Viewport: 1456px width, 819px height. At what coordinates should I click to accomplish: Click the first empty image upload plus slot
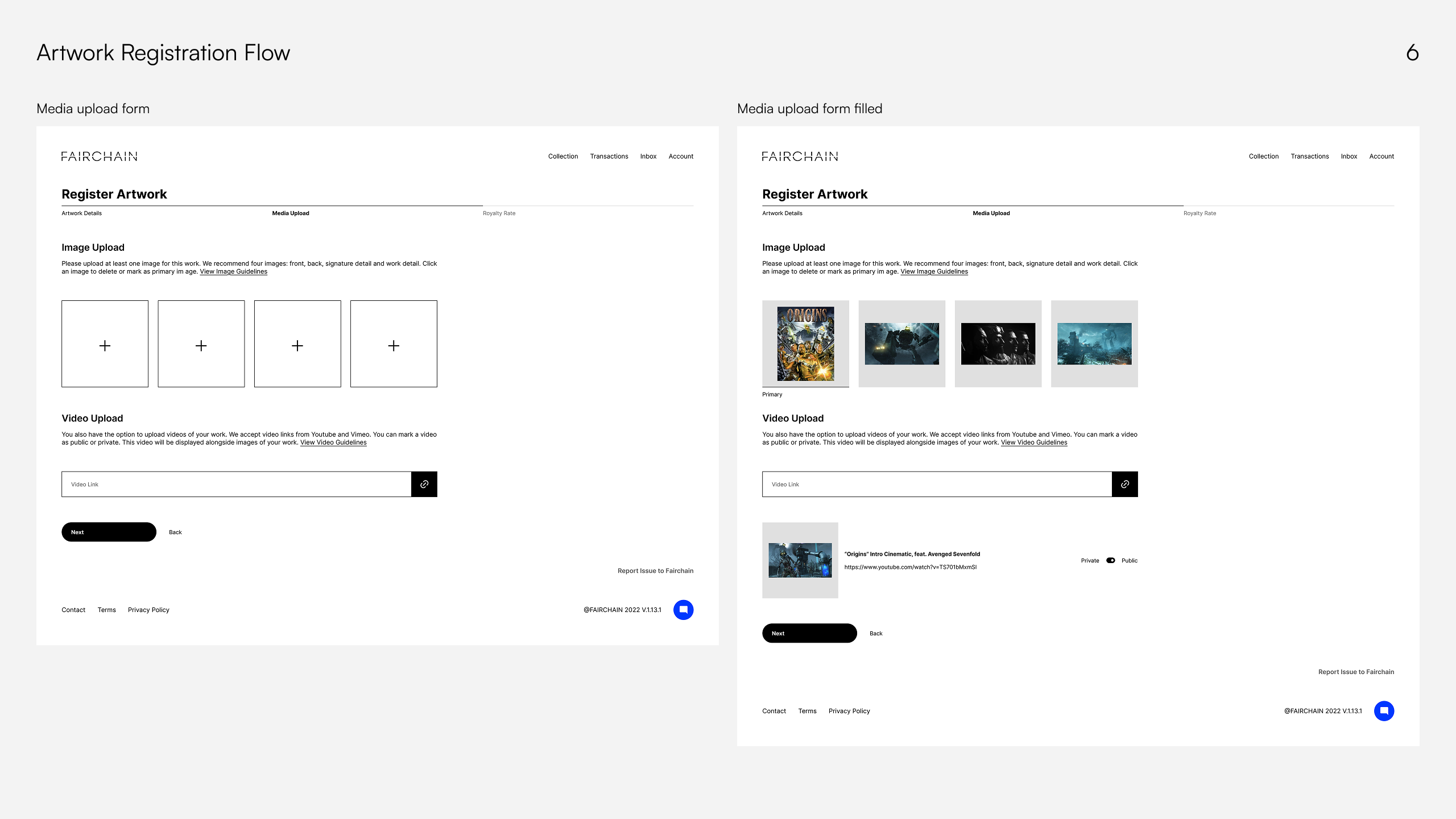click(x=105, y=344)
